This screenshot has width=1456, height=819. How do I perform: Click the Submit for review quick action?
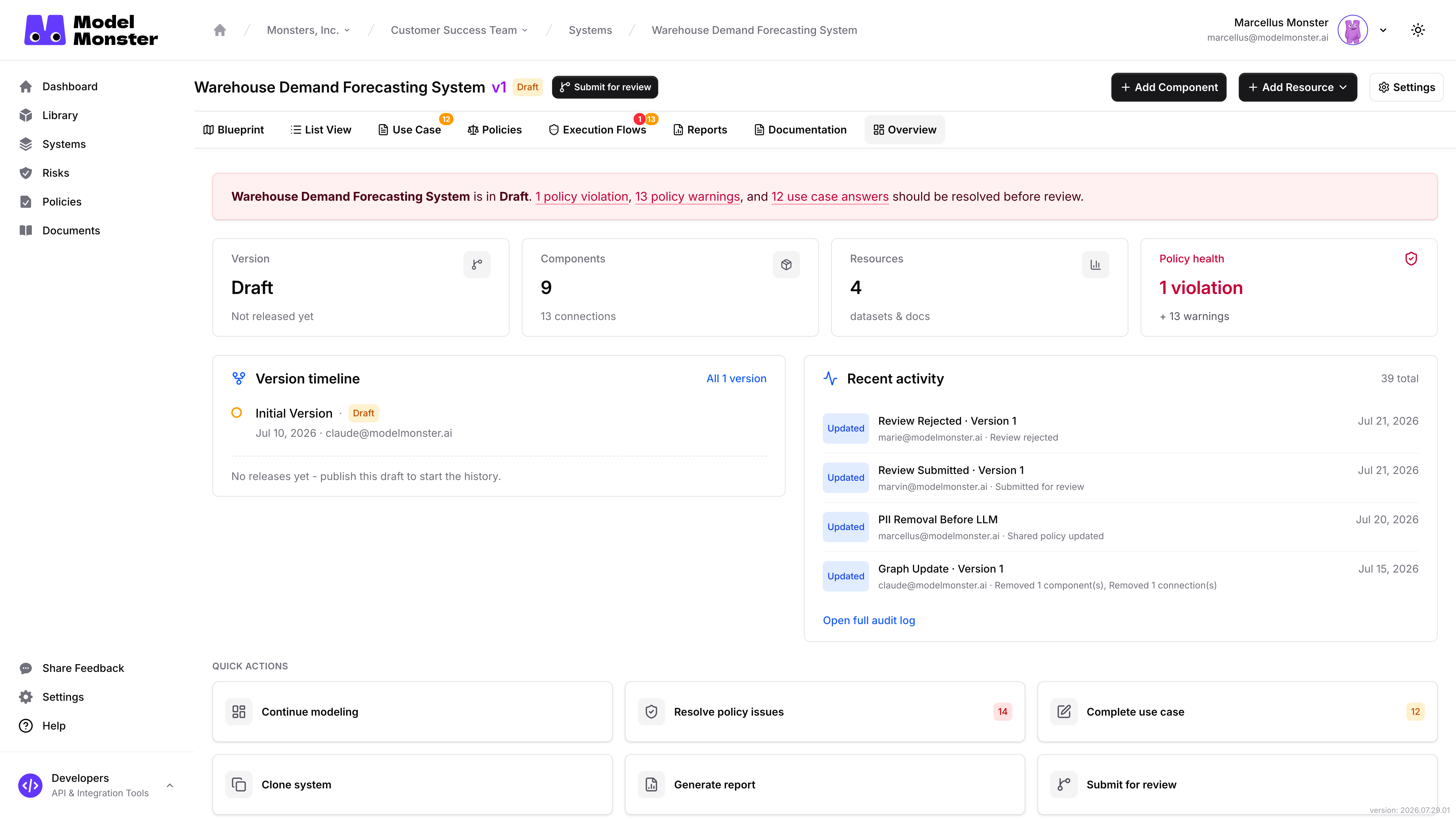(1237, 785)
